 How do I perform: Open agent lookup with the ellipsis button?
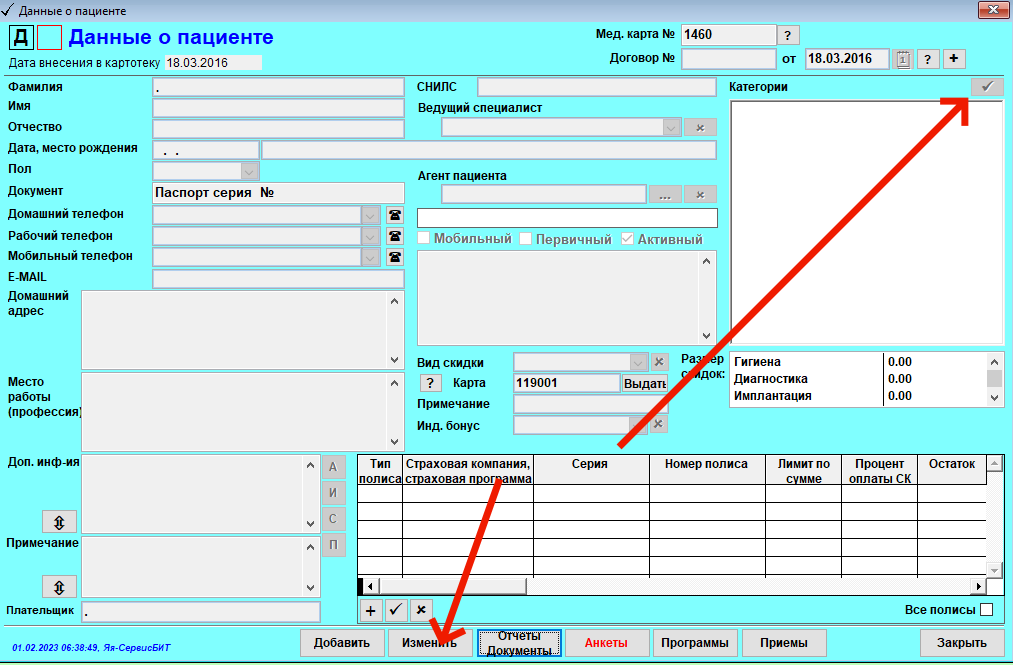click(664, 195)
